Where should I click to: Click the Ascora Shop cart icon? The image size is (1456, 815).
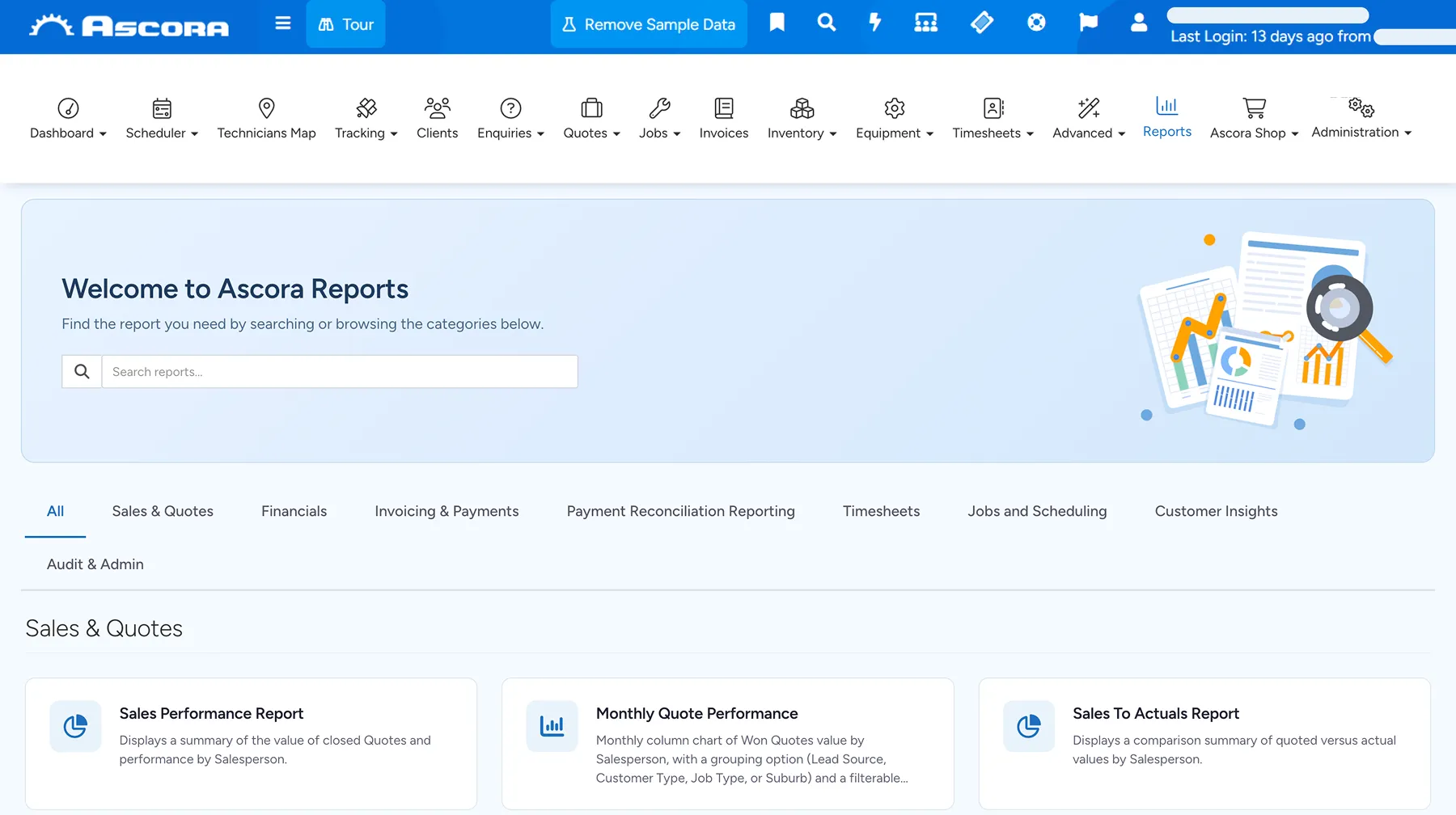click(1254, 108)
